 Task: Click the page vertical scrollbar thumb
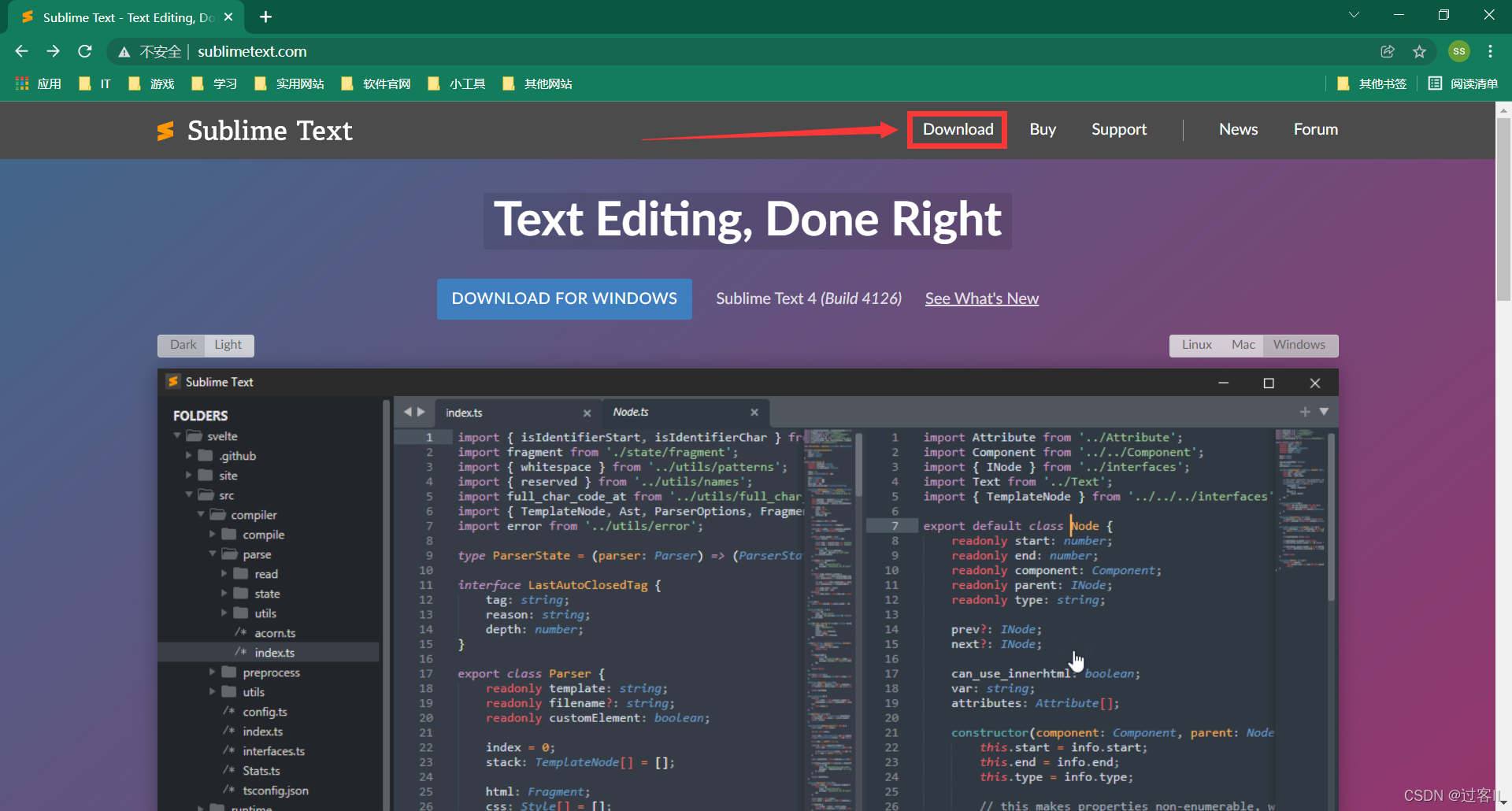tap(1503, 209)
